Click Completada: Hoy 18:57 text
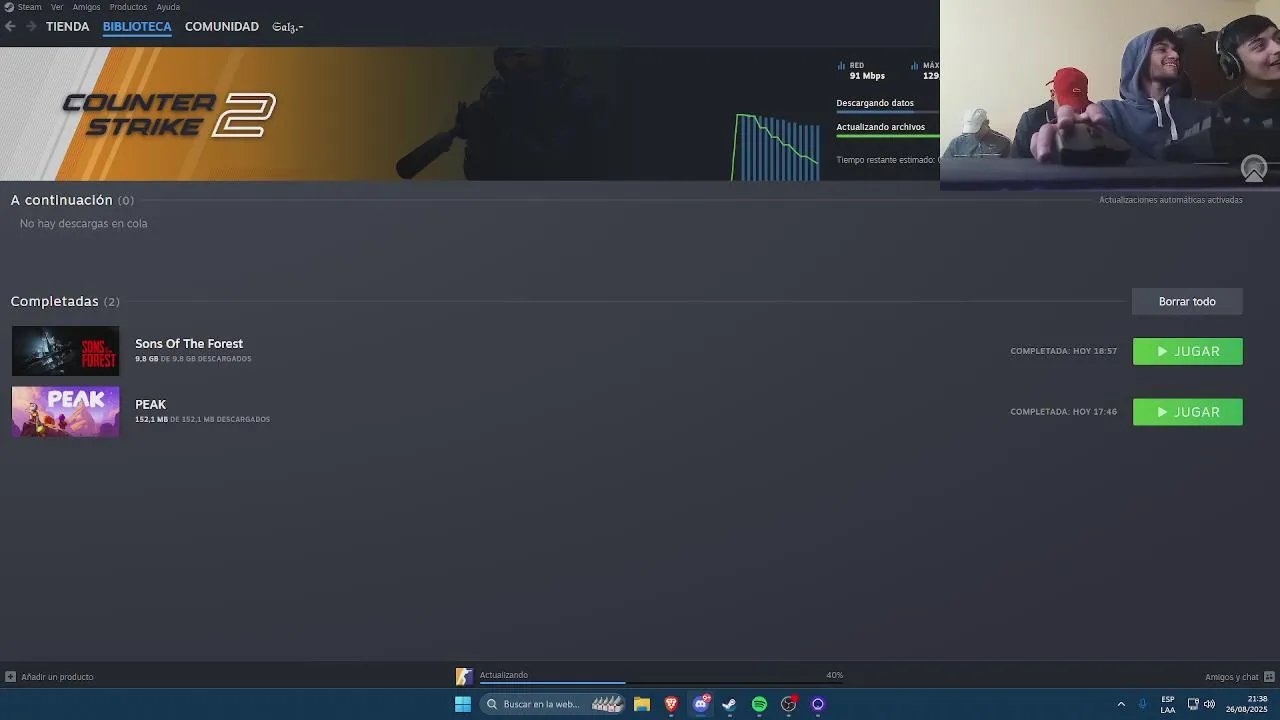The height and width of the screenshot is (720, 1280). [x=1064, y=351]
